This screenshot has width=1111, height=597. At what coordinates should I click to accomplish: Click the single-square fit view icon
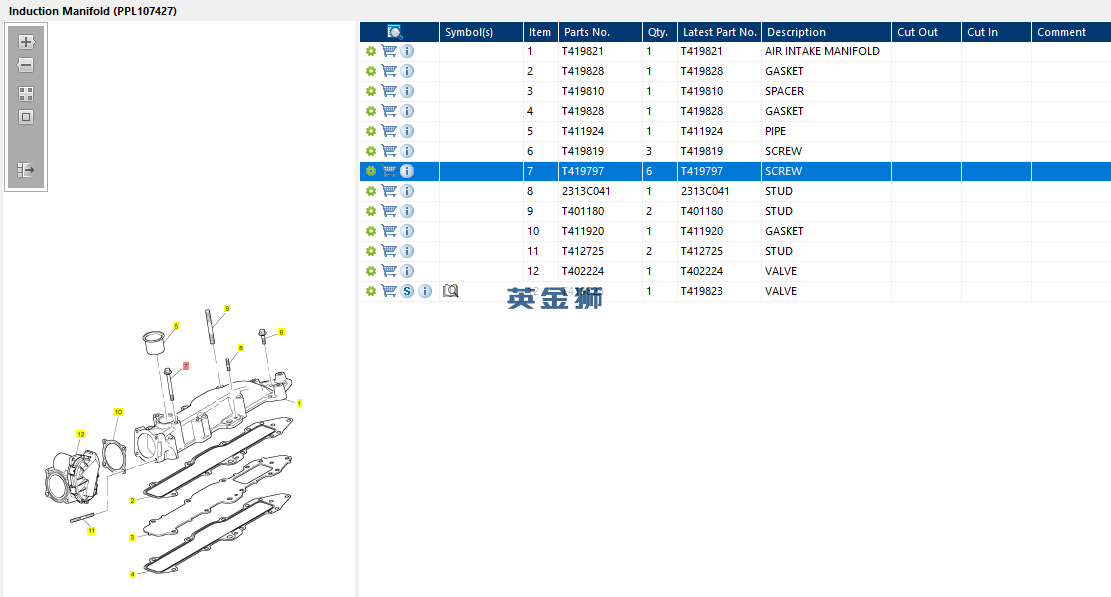coord(26,117)
